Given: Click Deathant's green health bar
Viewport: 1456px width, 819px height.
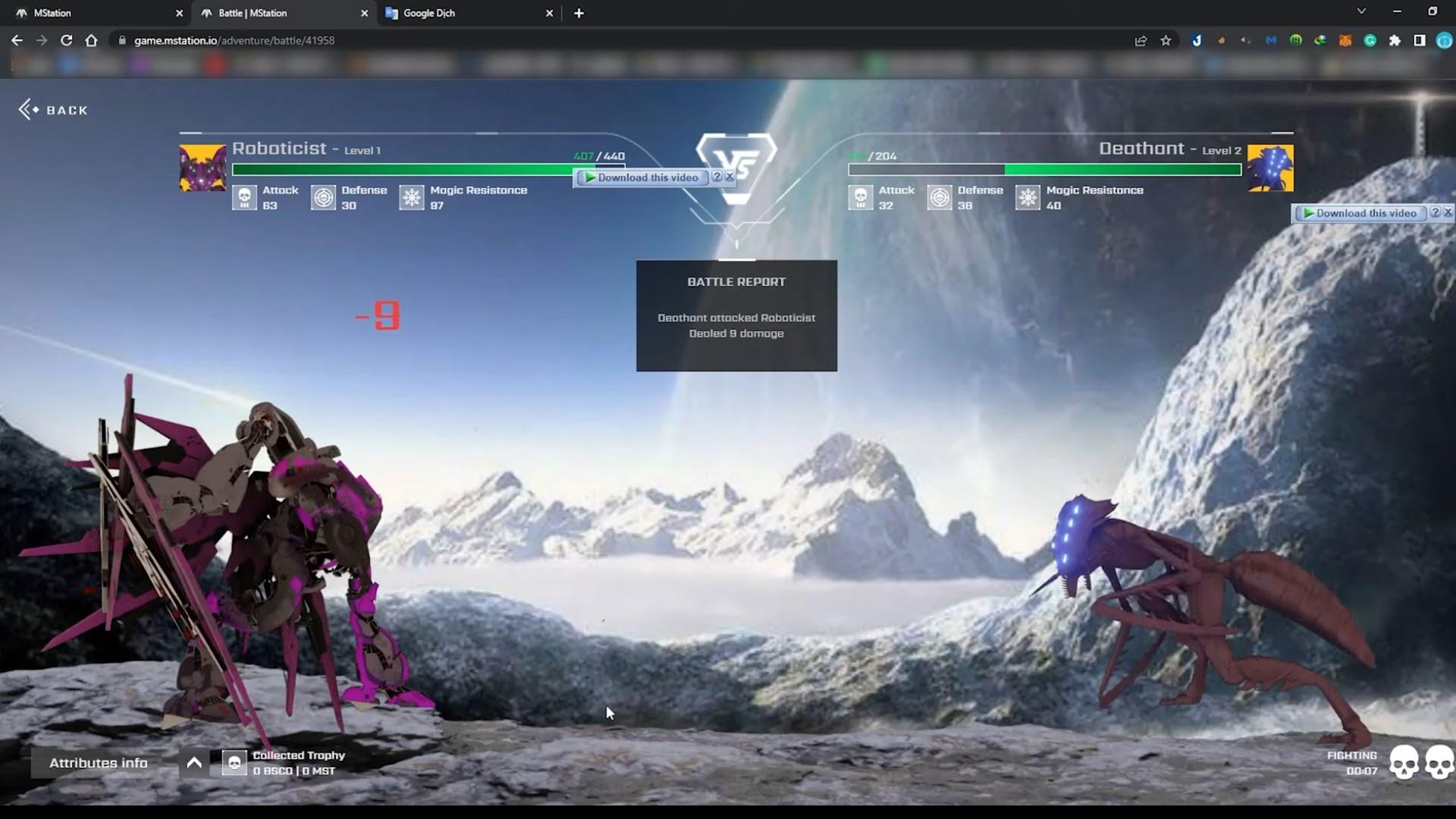Looking at the screenshot, I should (1045, 170).
